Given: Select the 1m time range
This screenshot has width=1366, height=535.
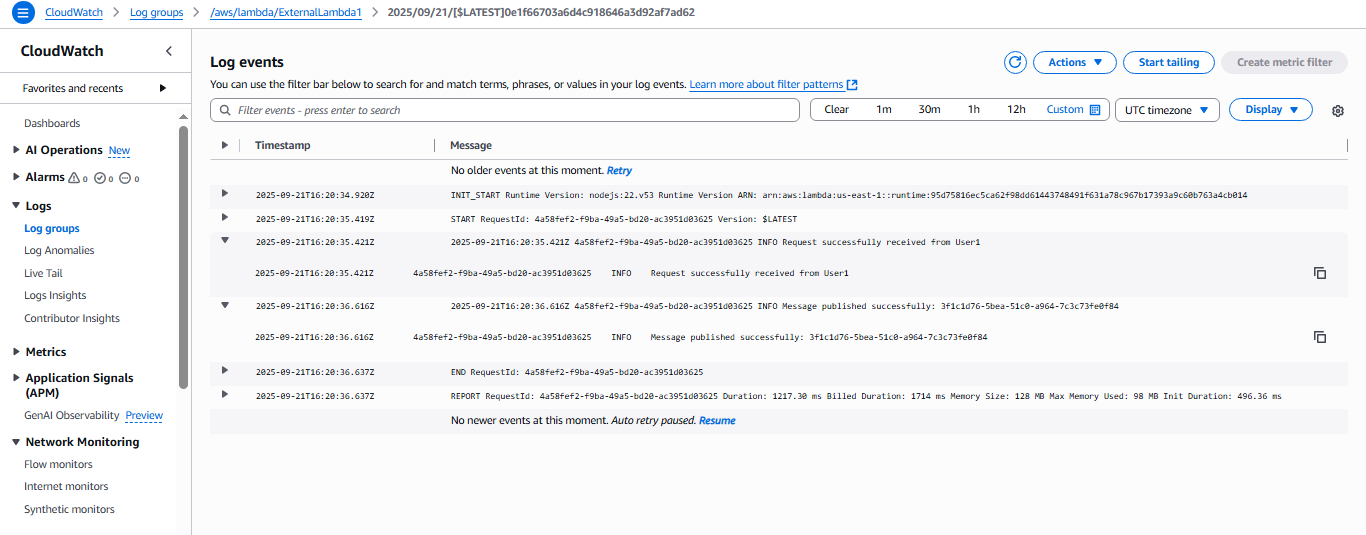Looking at the screenshot, I should [884, 110].
